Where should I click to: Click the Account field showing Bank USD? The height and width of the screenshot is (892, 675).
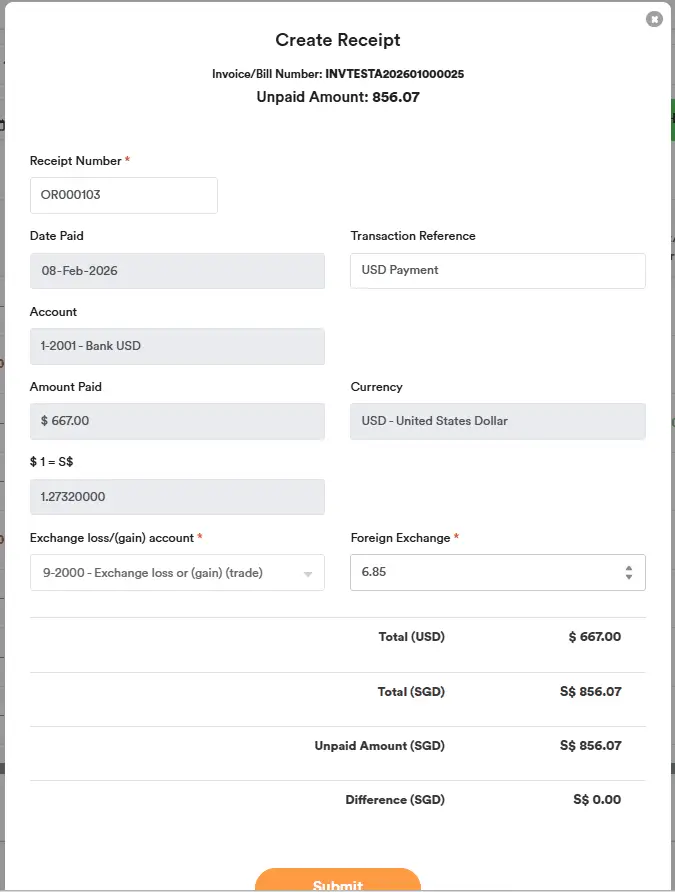pos(177,345)
